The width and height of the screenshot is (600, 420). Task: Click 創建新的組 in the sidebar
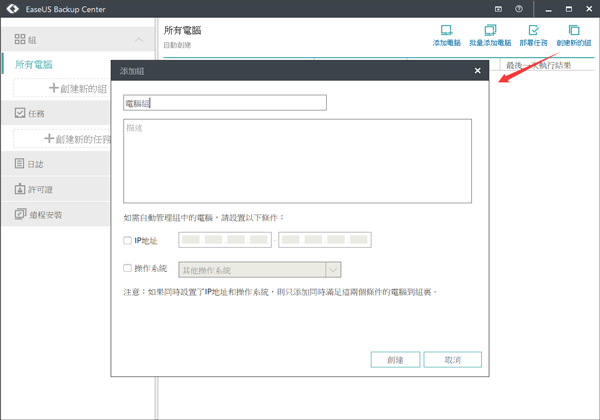tap(78, 88)
